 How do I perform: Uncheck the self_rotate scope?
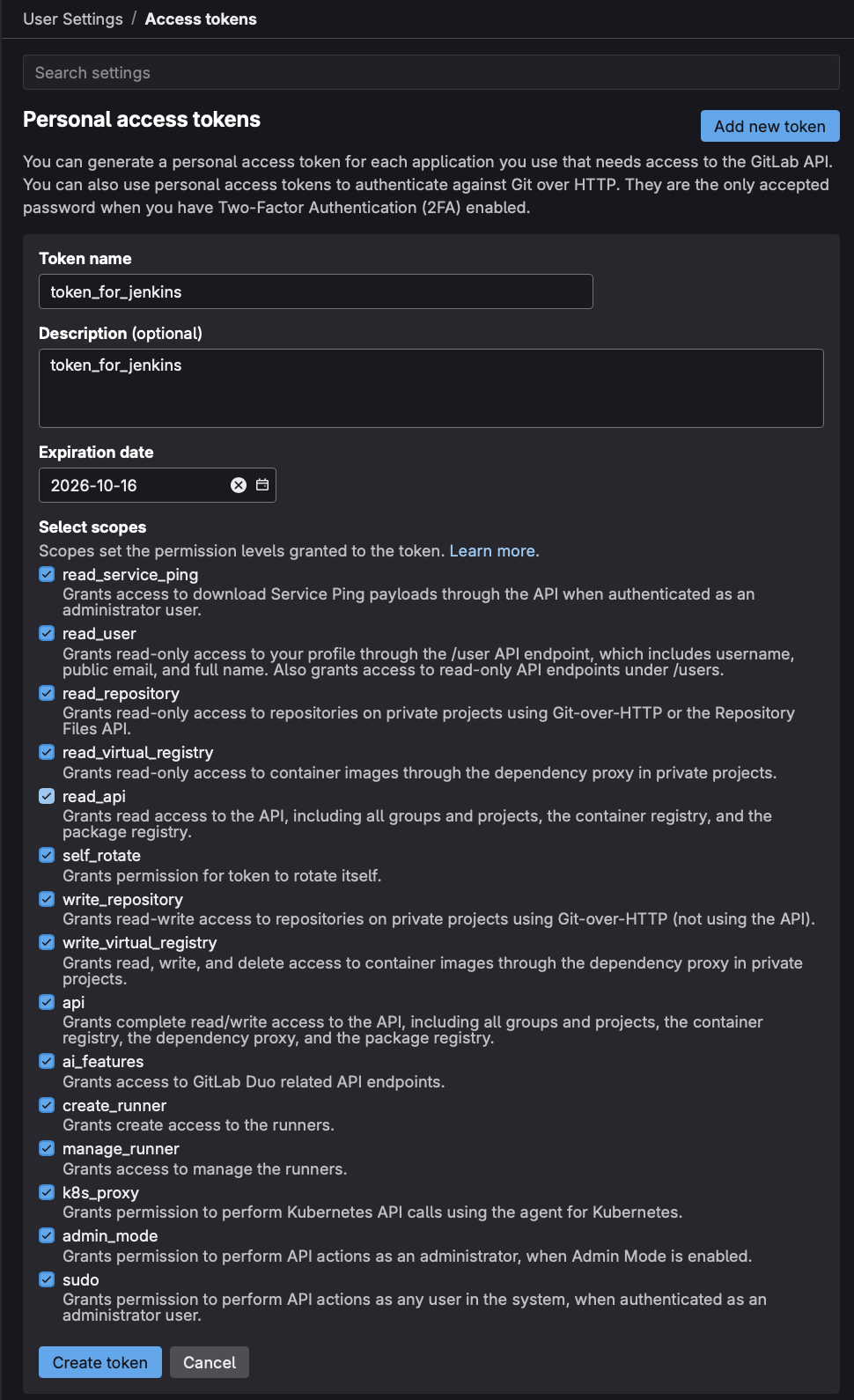tap(47, 855)
